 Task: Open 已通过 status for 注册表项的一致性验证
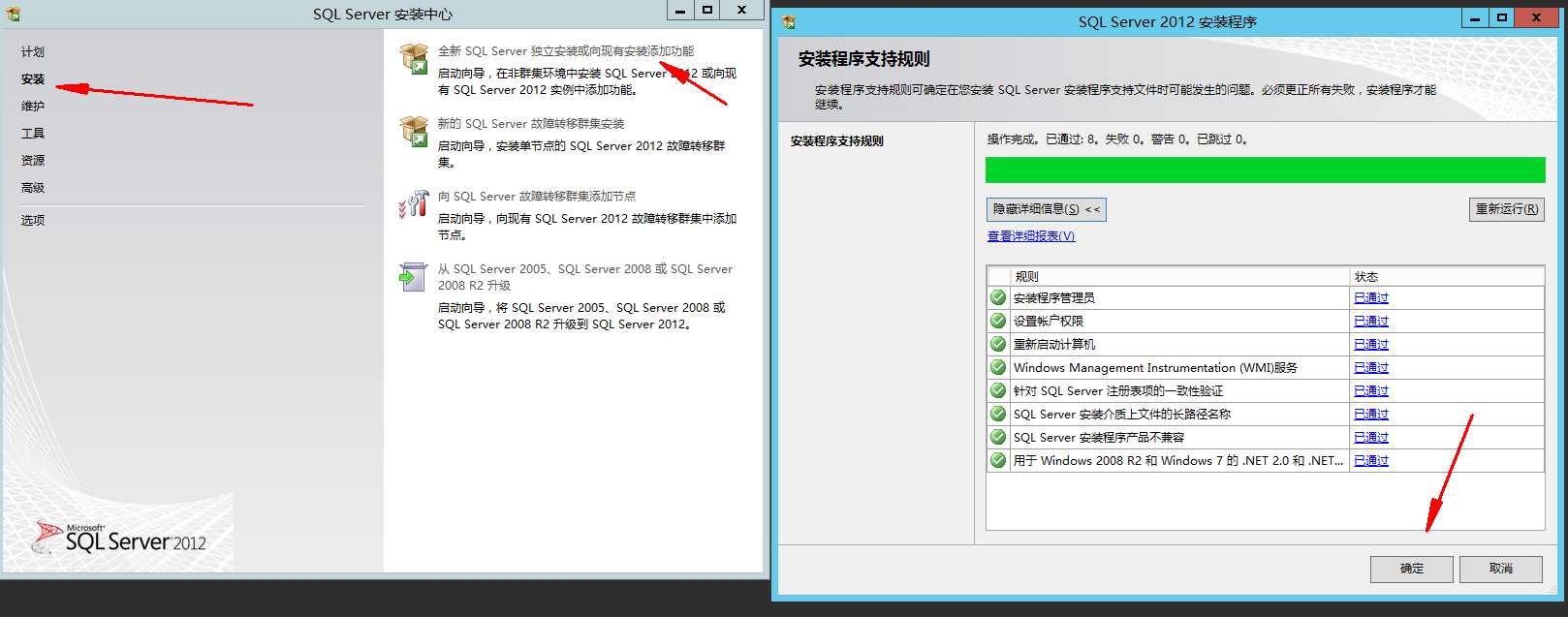[1371, 391]
